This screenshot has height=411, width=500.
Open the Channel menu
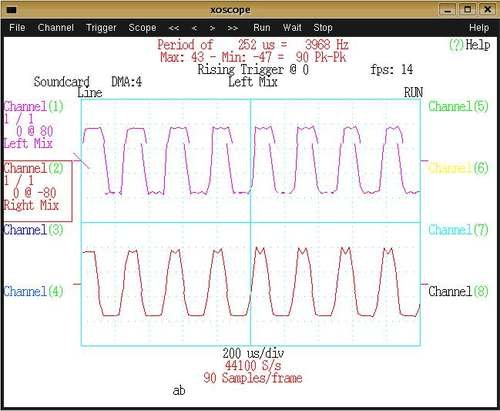(56, 27)
